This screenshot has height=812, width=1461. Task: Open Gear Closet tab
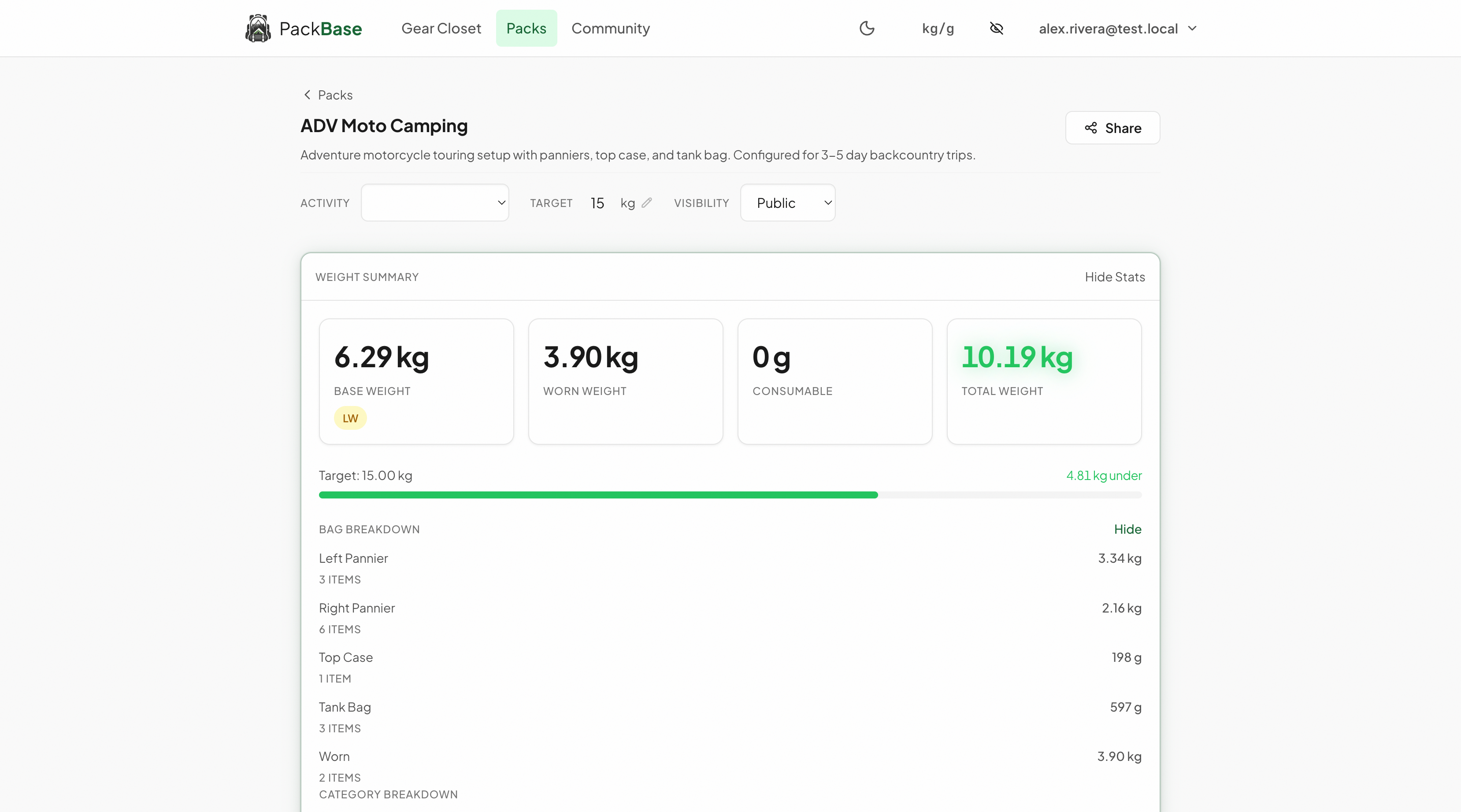(x=441, y=28)
